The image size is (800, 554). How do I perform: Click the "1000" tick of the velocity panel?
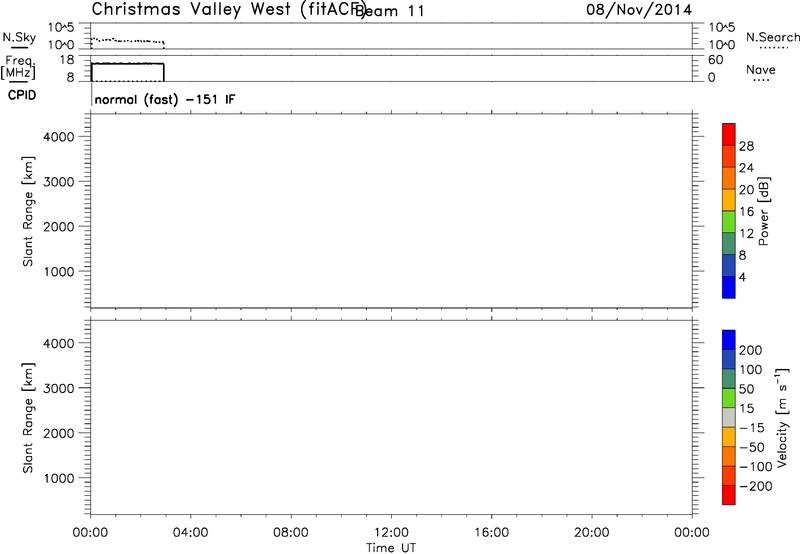pyautogui.click(x=59, y=478)
